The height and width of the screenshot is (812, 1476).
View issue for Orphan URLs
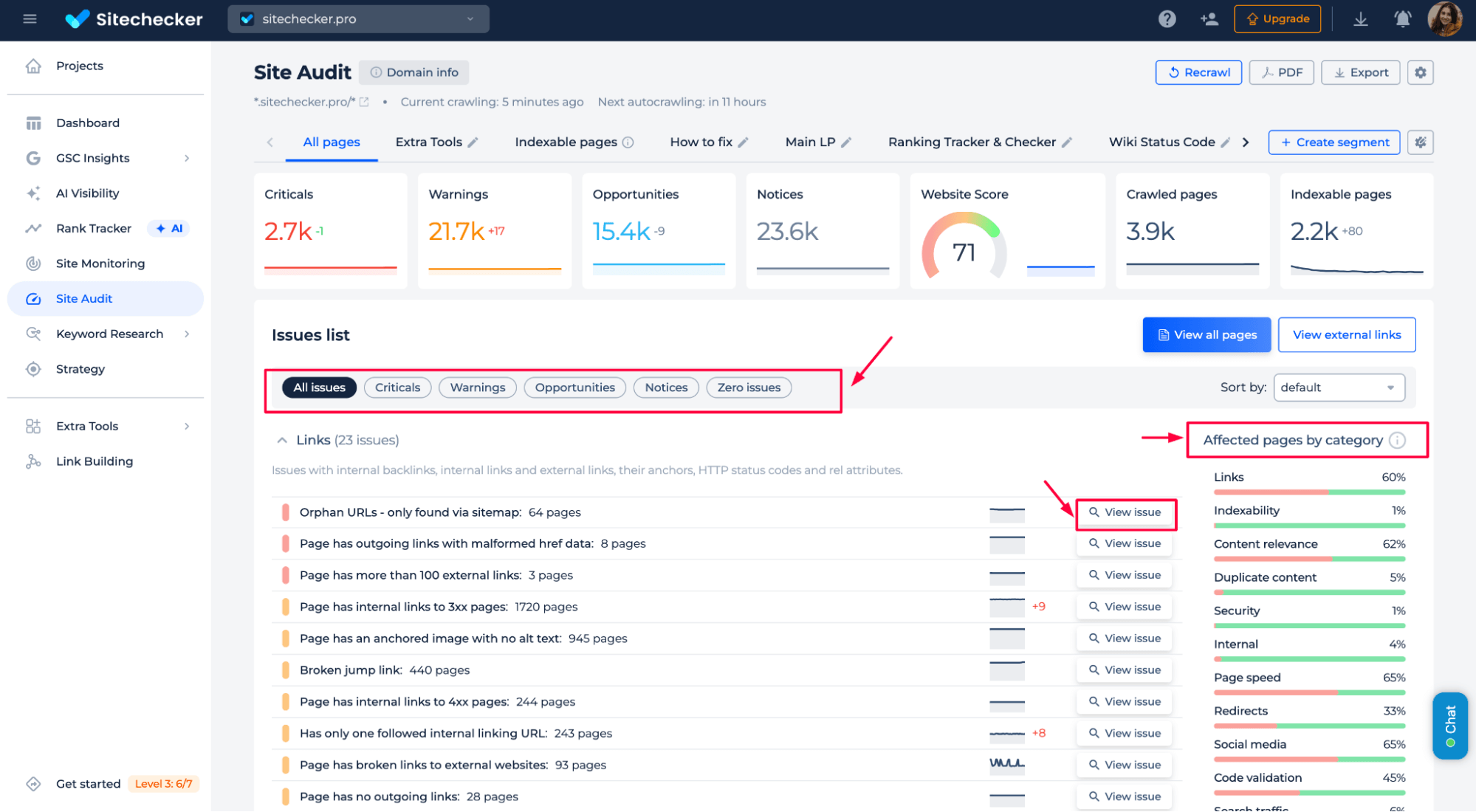[x=1125, y=512]
